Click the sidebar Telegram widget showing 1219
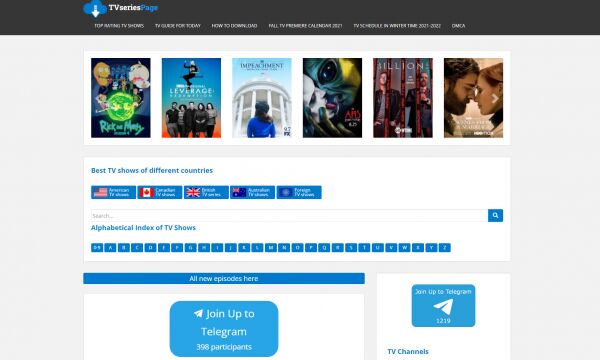600x360 pixels. pyautogui.click(x=443, y=306)
